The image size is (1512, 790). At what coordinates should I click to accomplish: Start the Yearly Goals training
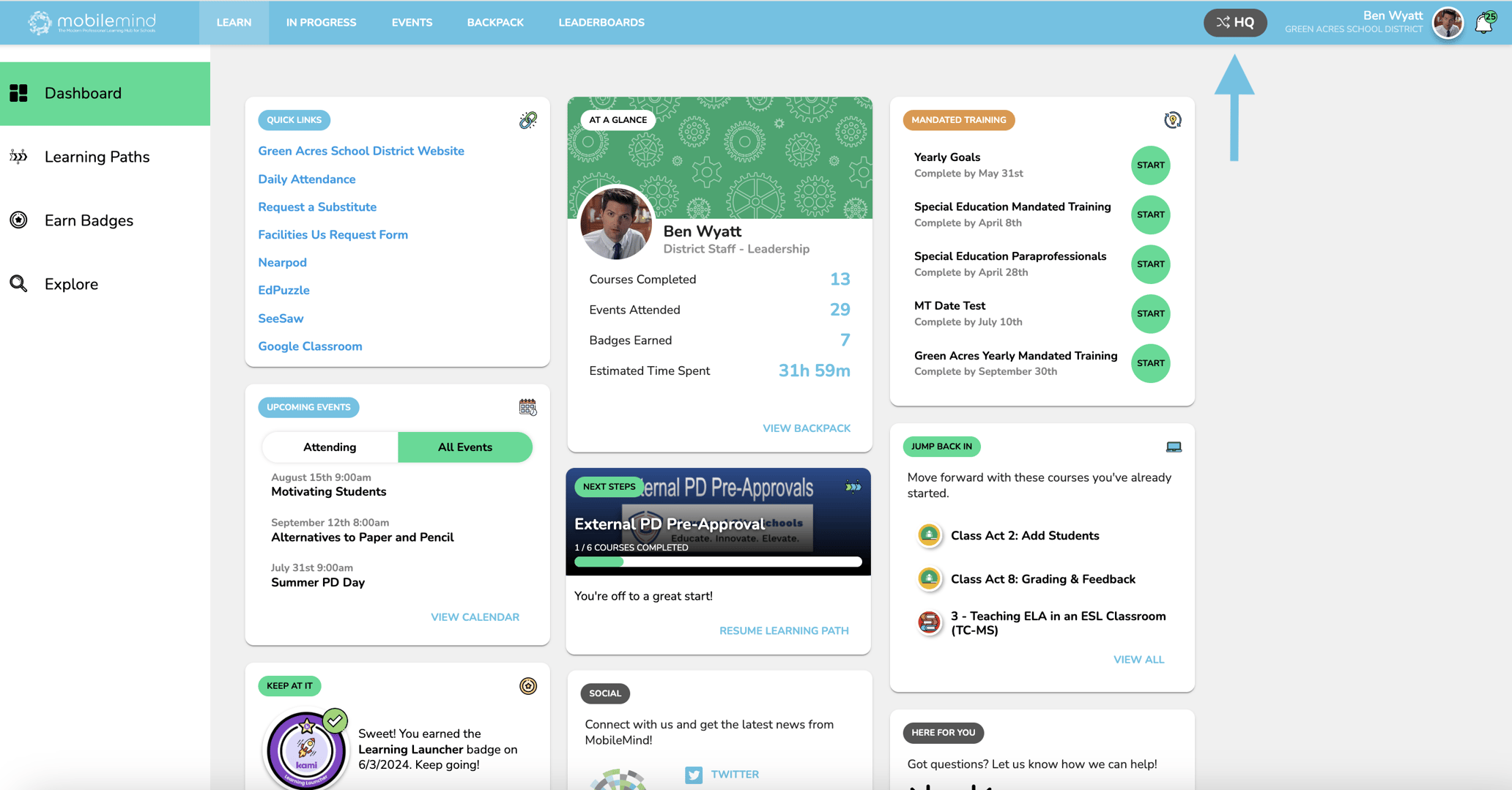pos(1150,165)
